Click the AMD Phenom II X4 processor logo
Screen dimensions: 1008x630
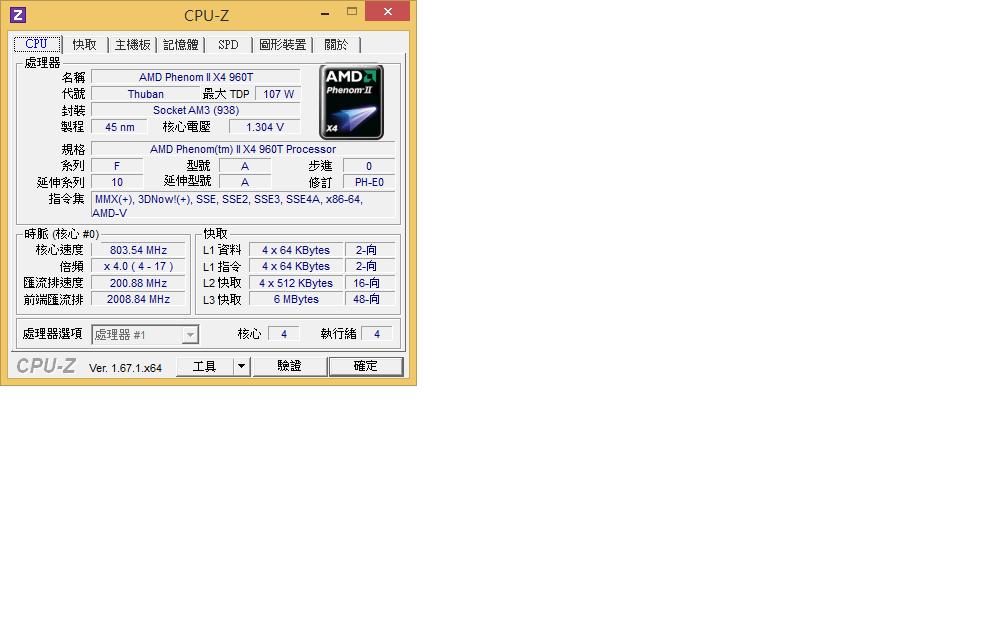click(x=351, y=102)
